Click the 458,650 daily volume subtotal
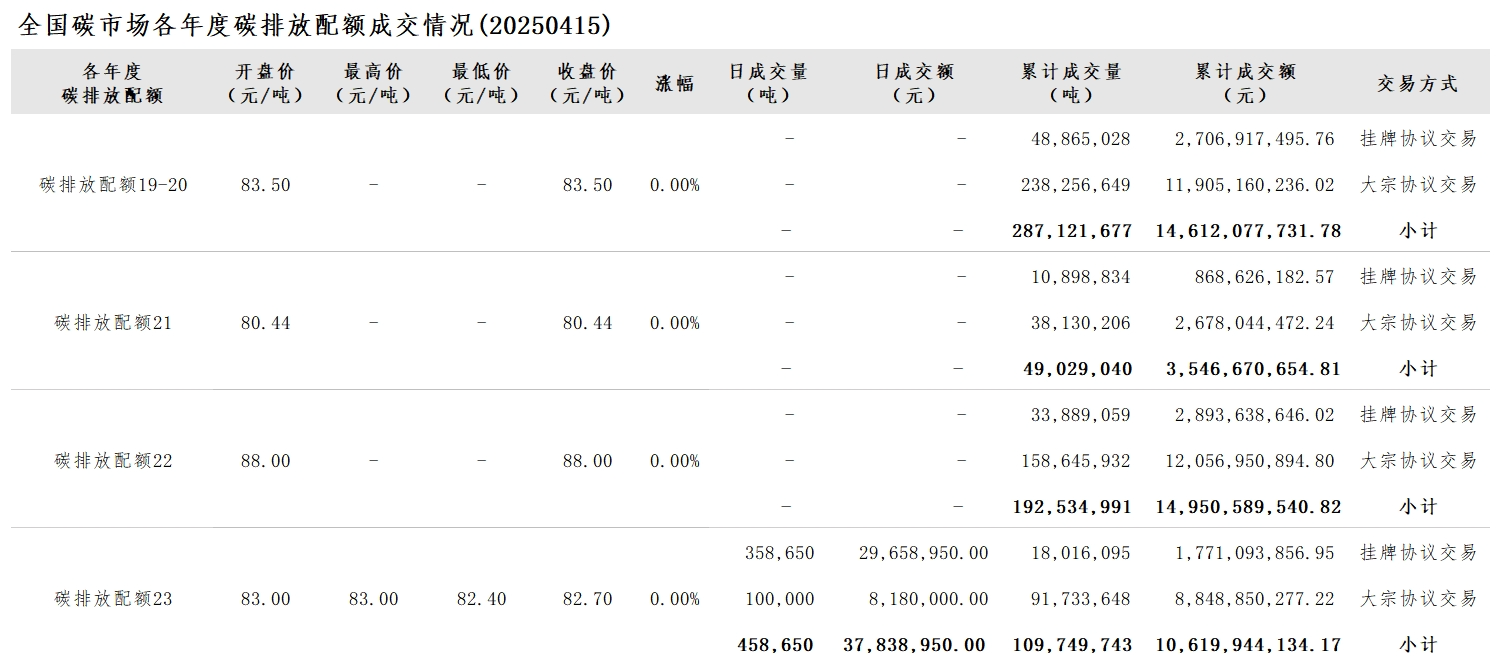 (775, 645)
